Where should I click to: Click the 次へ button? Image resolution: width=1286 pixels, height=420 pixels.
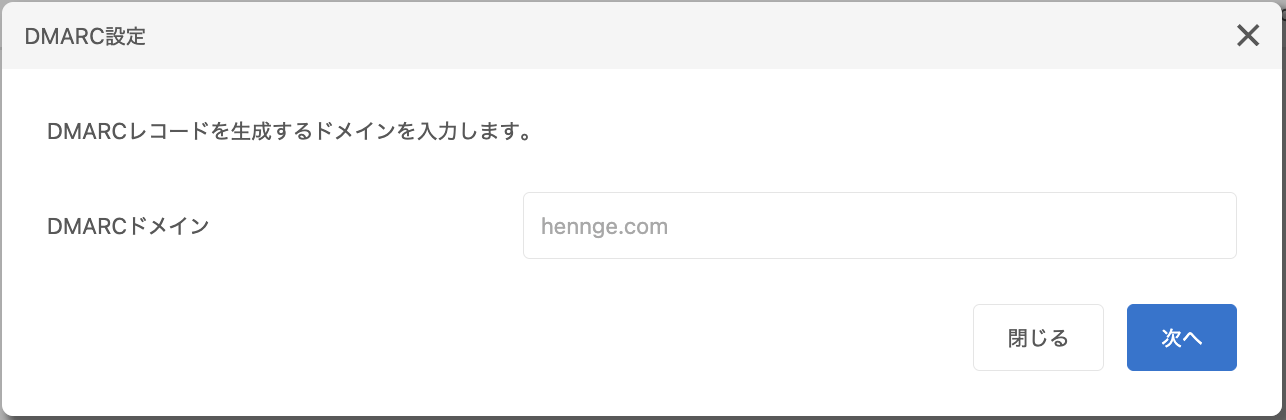pyautogui.click(x=1182, y=338)
